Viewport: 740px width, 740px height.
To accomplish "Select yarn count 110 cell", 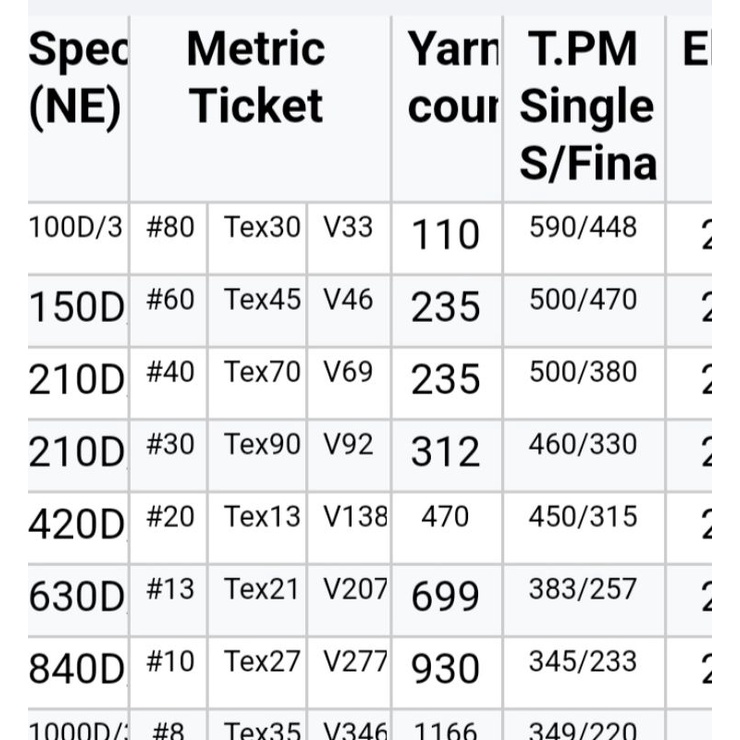I will [447, 238].
